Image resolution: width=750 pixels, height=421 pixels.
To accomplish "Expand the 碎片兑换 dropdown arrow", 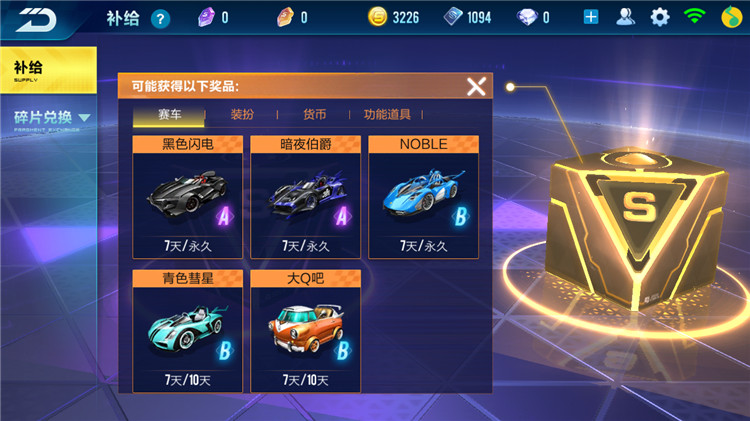I will (x=84, y=117).
